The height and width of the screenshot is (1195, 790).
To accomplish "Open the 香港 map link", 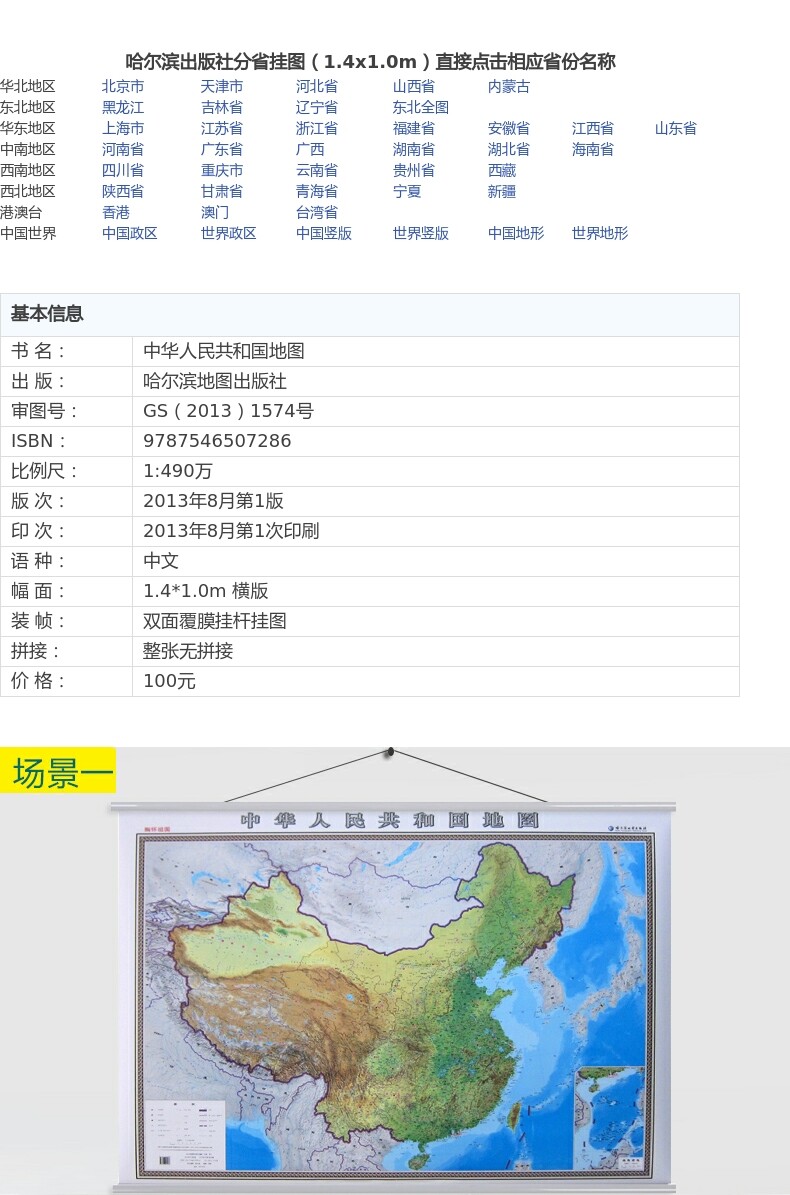I will 116,212.
